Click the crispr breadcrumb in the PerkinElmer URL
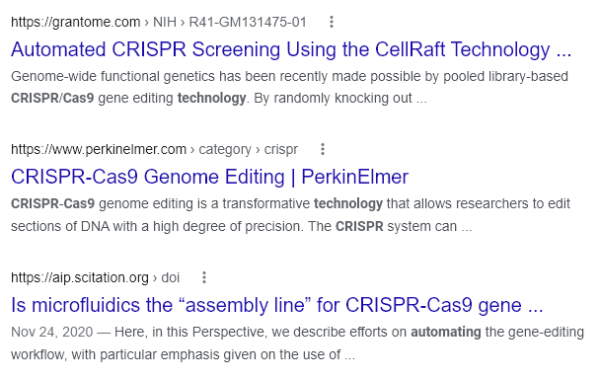This screenshot has width=600, height=380. pyautogui.click(x=281, y=149)
